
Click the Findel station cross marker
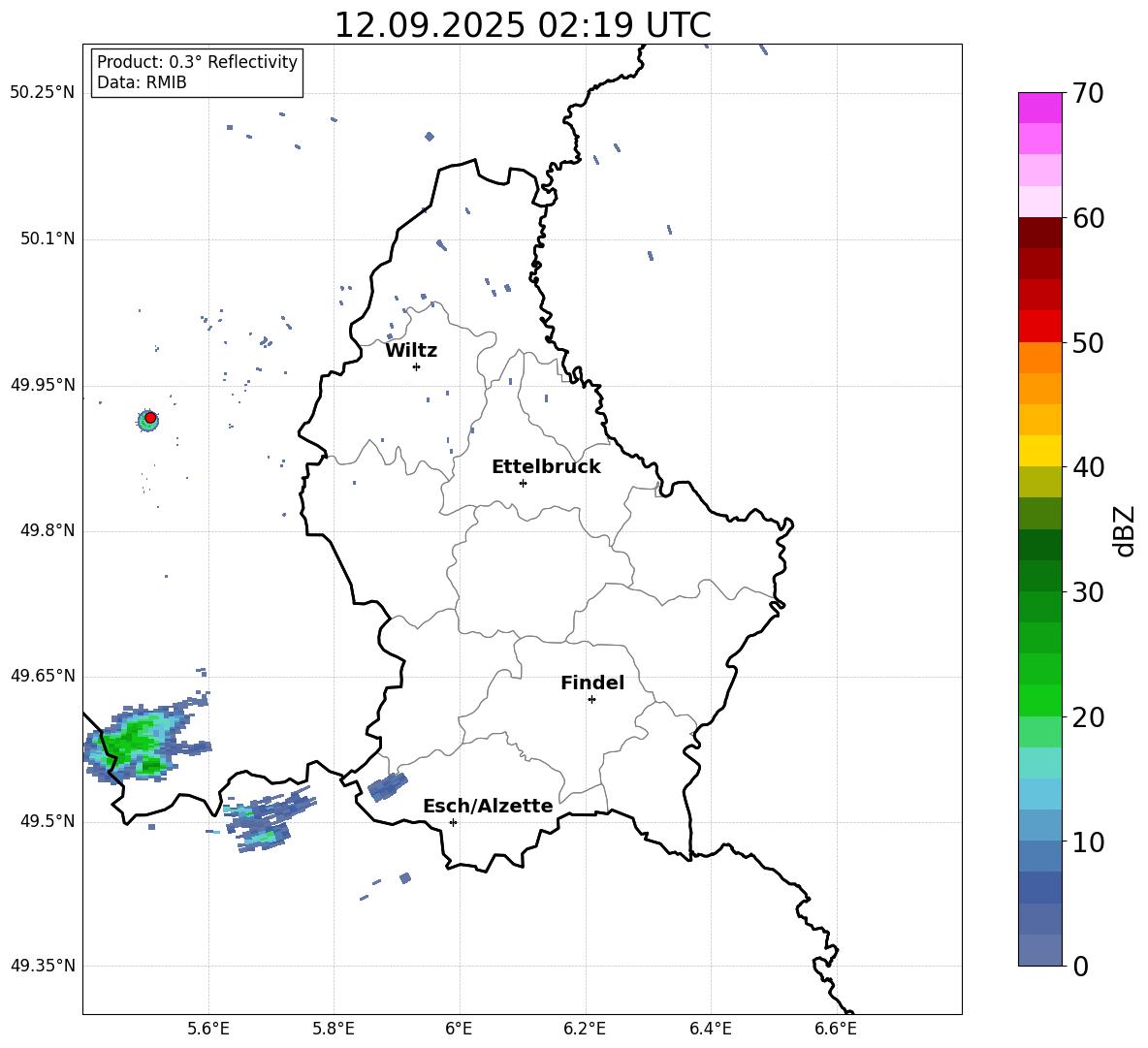[x=591, y=700]
